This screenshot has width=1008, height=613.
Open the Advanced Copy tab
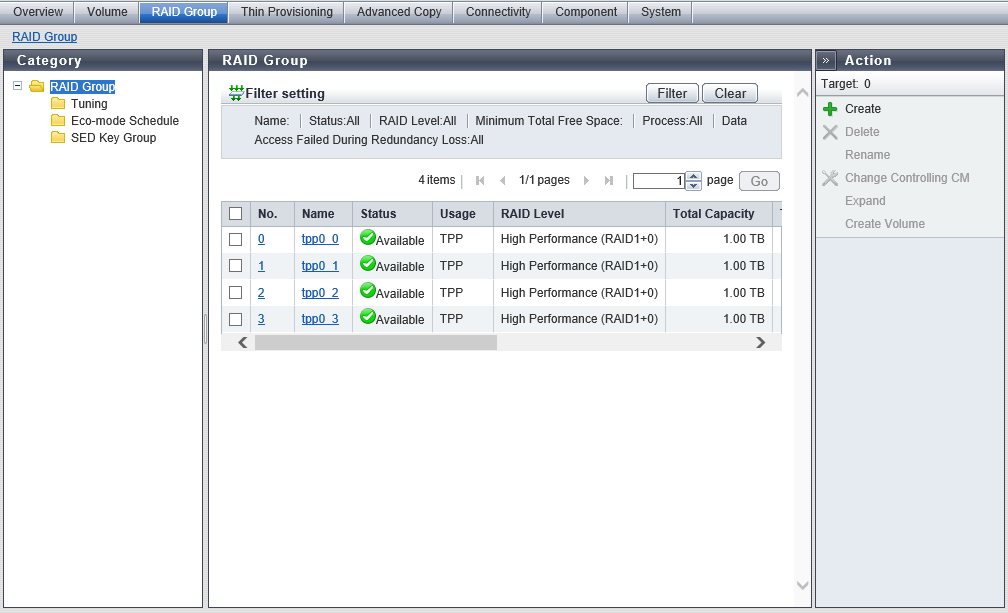[398, 12]
